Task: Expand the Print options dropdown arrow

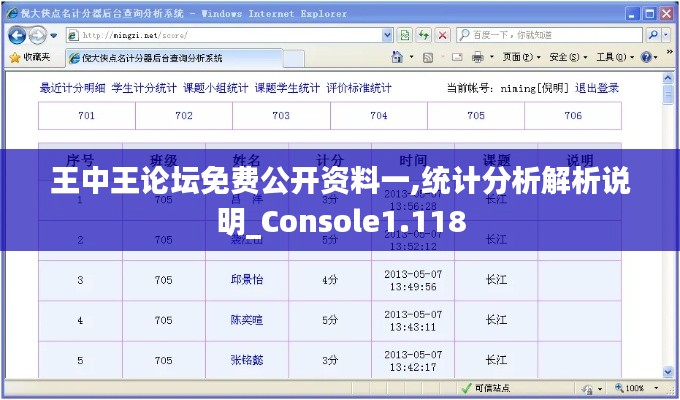Action: click(x=492, y=57)
